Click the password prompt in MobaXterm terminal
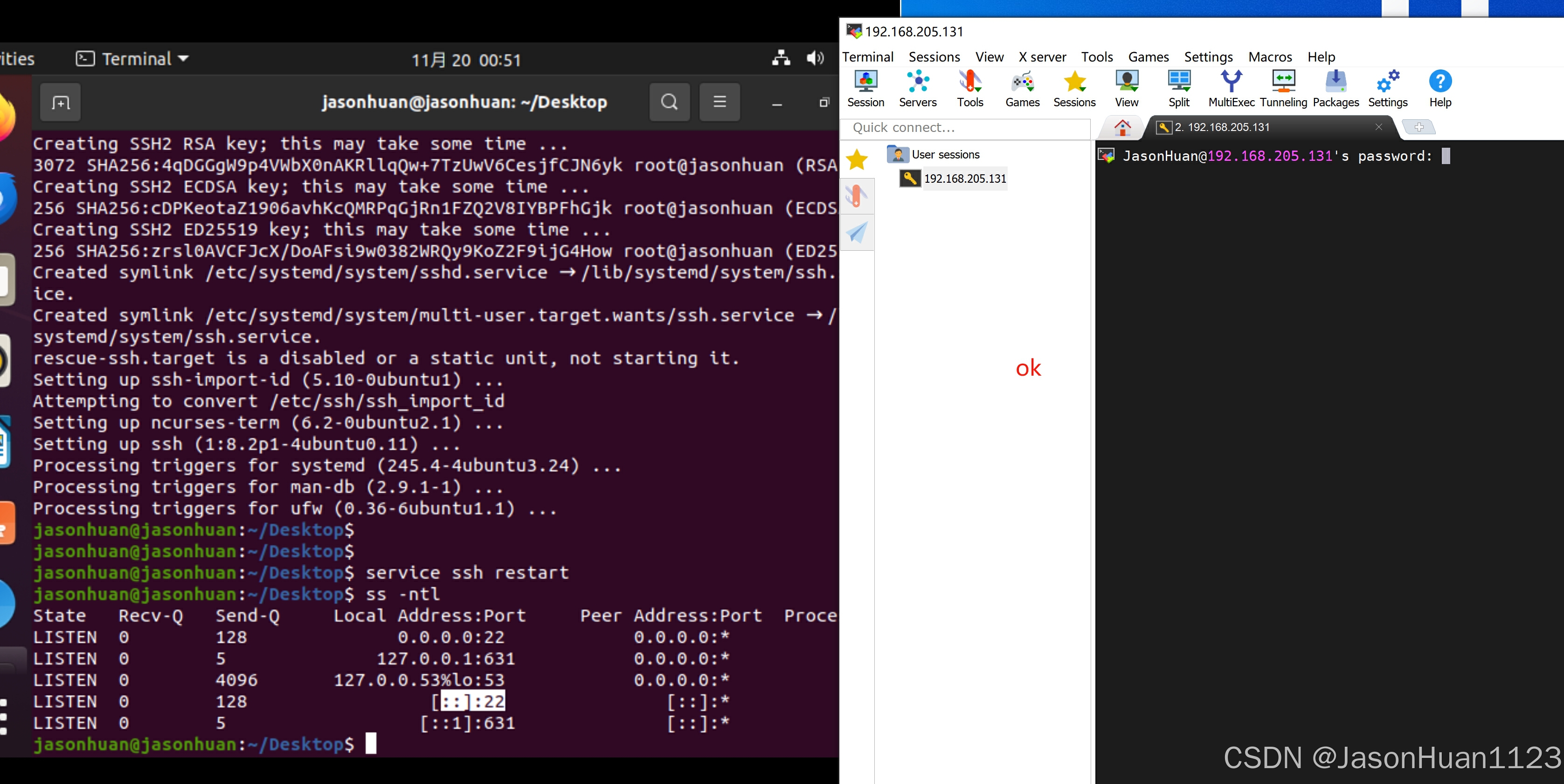 (1277, 156)
